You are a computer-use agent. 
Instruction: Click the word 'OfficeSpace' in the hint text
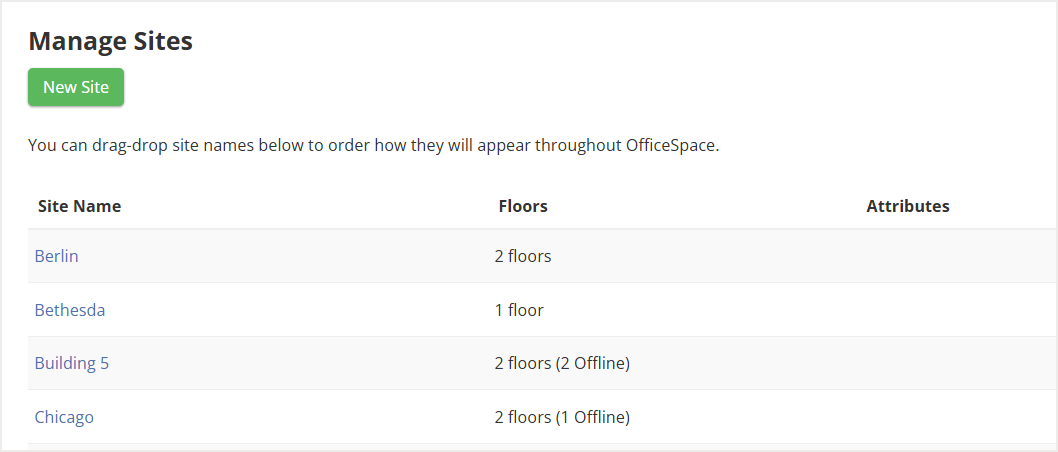671,145
